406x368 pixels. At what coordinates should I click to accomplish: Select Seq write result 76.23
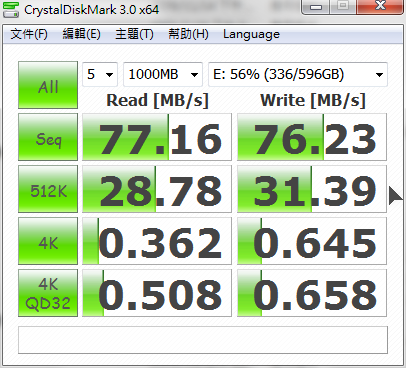(312, 137)
